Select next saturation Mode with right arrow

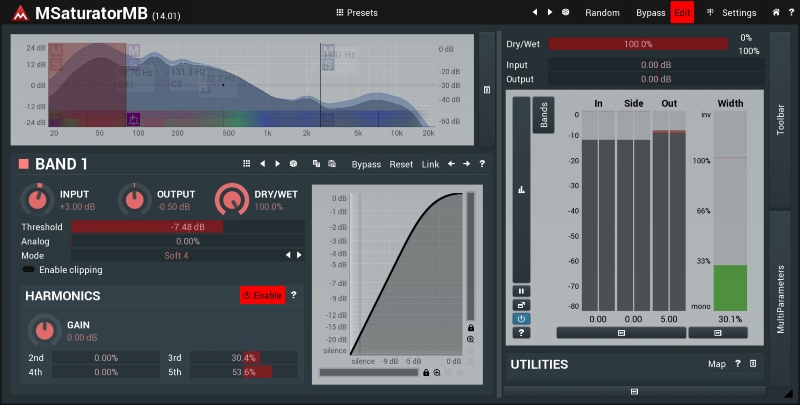pos(298,255)
